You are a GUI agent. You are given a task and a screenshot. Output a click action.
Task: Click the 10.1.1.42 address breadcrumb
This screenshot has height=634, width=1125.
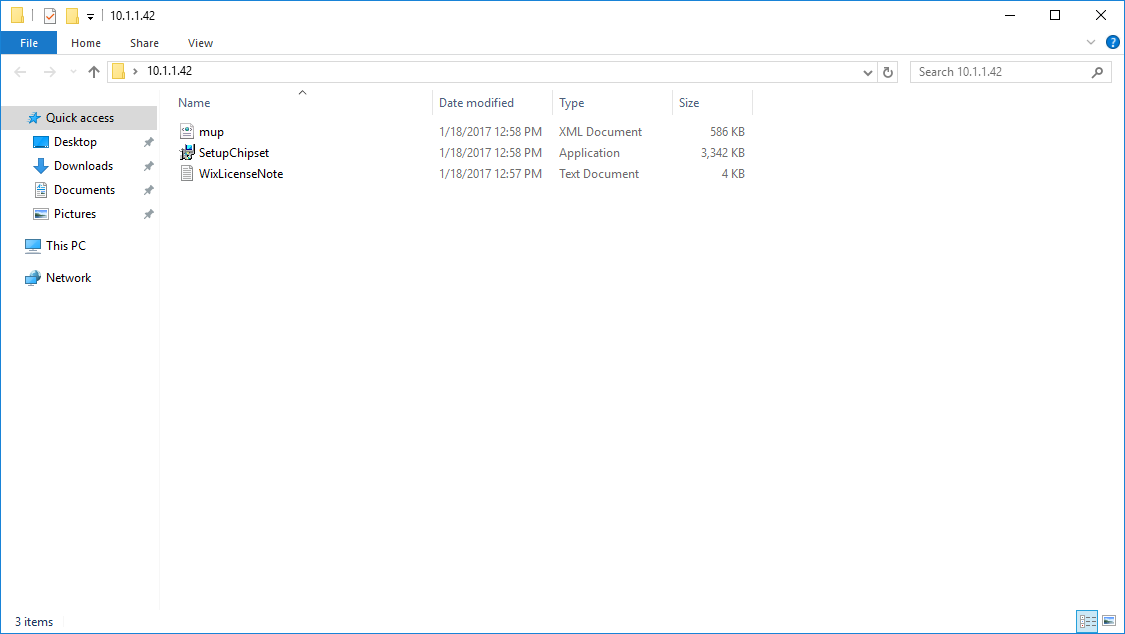point(169,71)
